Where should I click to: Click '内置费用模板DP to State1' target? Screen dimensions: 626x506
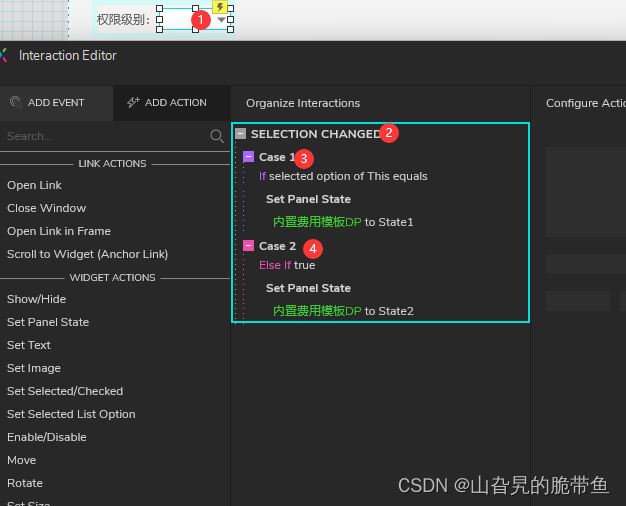click(x=343, y=222)
